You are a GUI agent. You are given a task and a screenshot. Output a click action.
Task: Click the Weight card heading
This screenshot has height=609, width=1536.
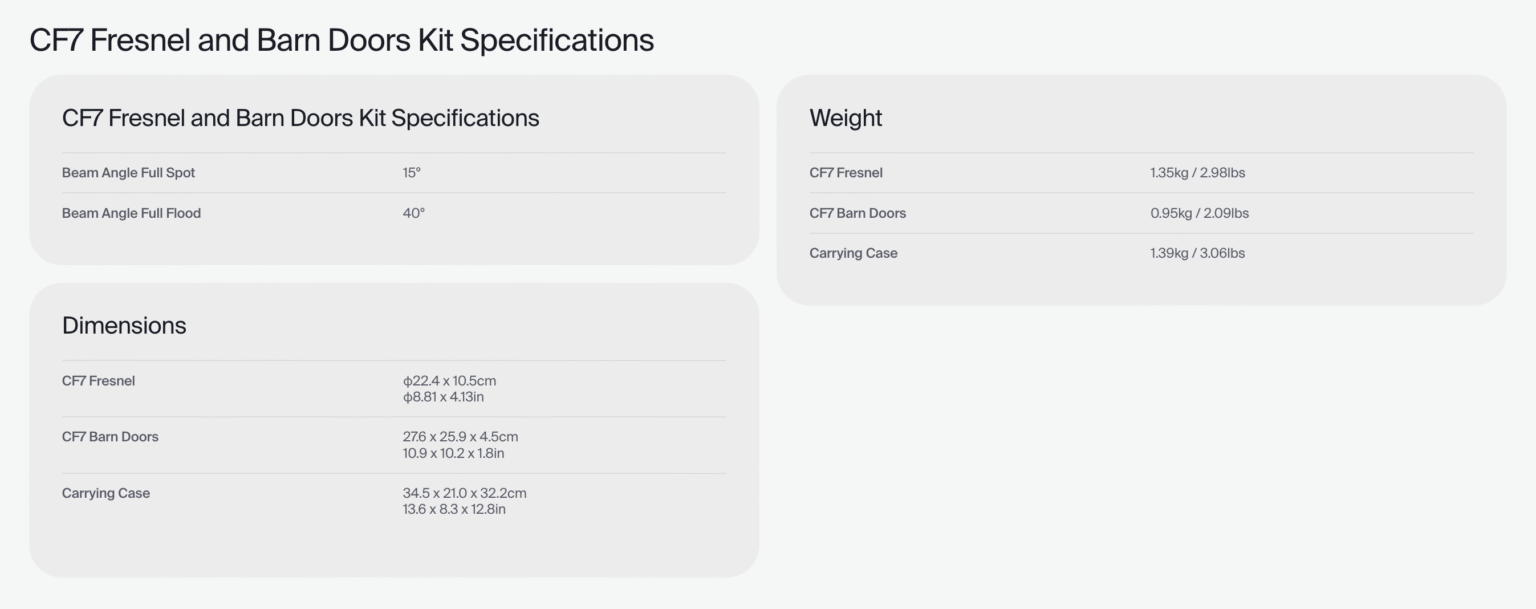click(846, 118)
